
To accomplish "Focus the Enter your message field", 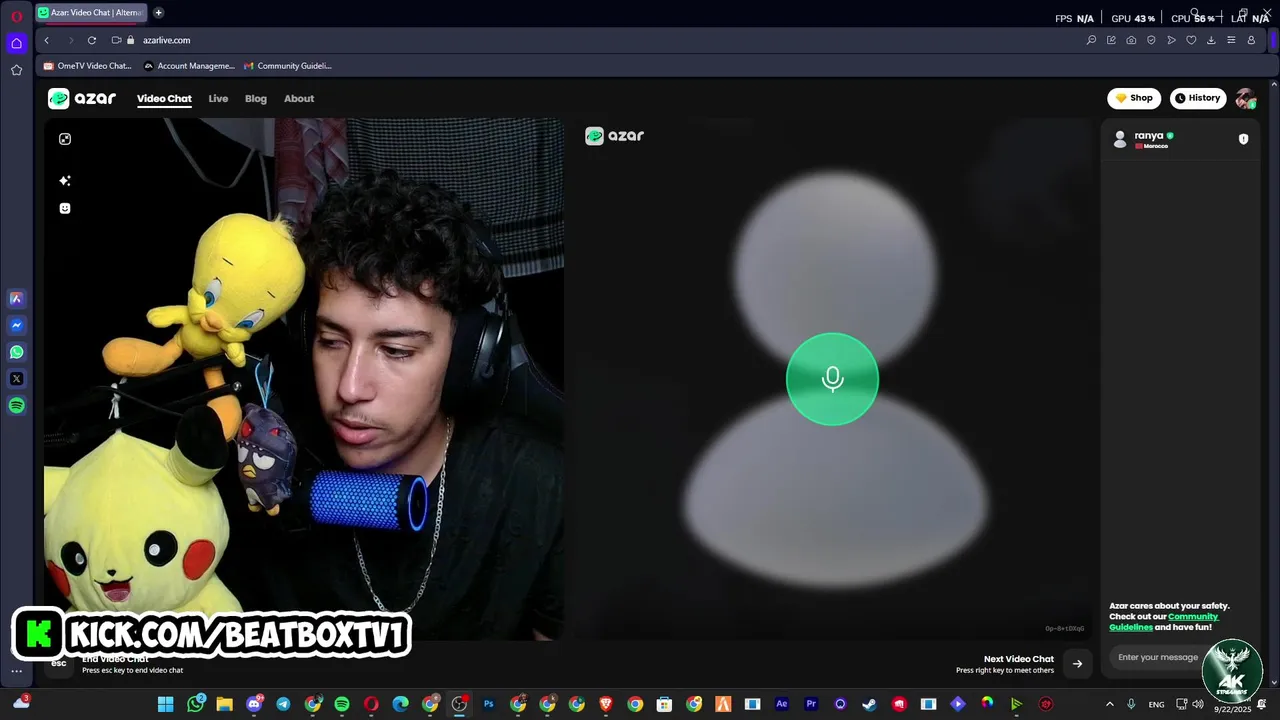I will pyautogui.click(x=1158, y=657).
